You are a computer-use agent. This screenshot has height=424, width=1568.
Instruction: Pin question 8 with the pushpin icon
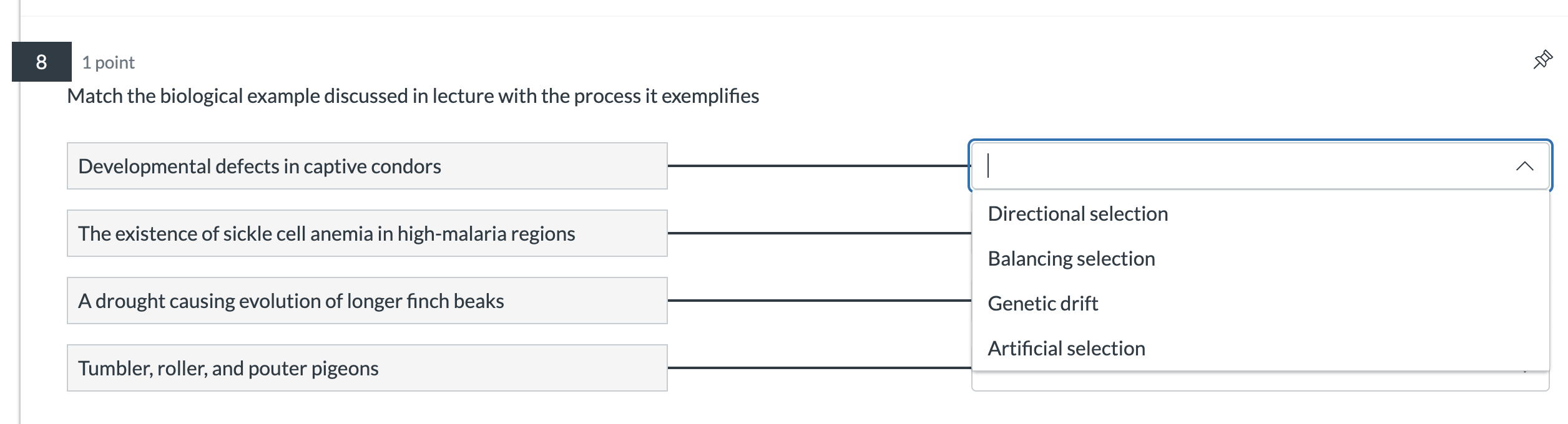pyautogui.click(x=1542, y=60)
